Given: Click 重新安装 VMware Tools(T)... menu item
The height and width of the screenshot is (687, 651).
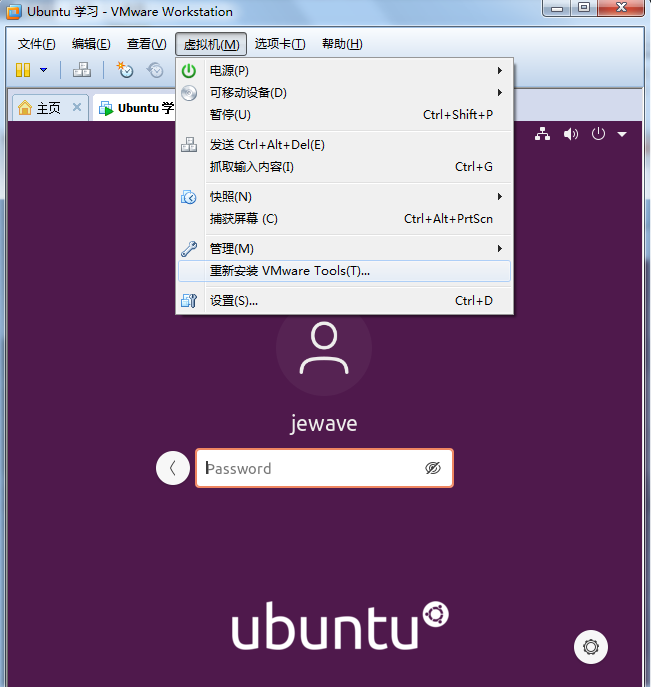Looking at the screenshot, I should click(344, 271).
